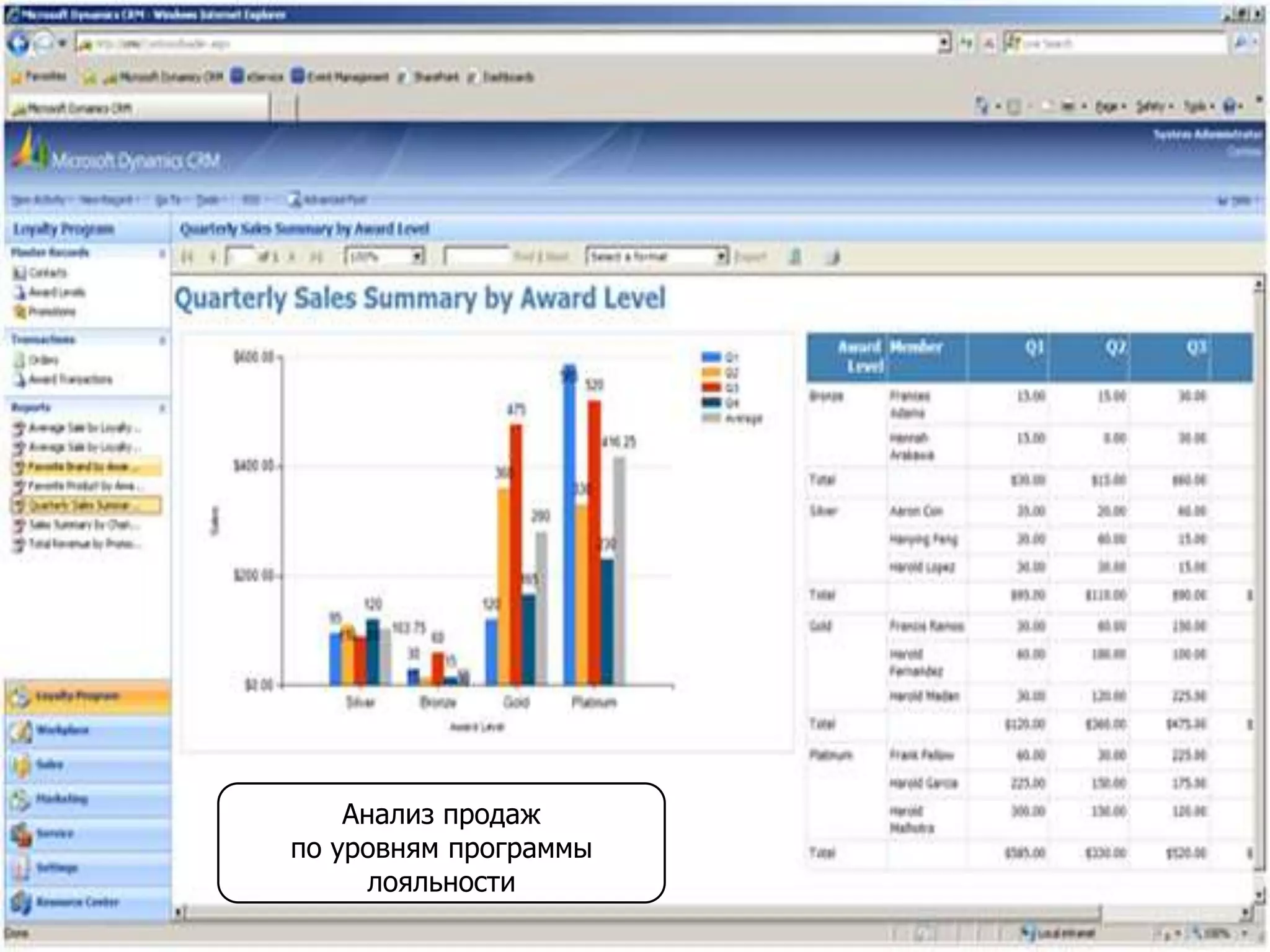Collapse the Reports section chevron
Screen dimensions: 1270x952
[162, 408]
